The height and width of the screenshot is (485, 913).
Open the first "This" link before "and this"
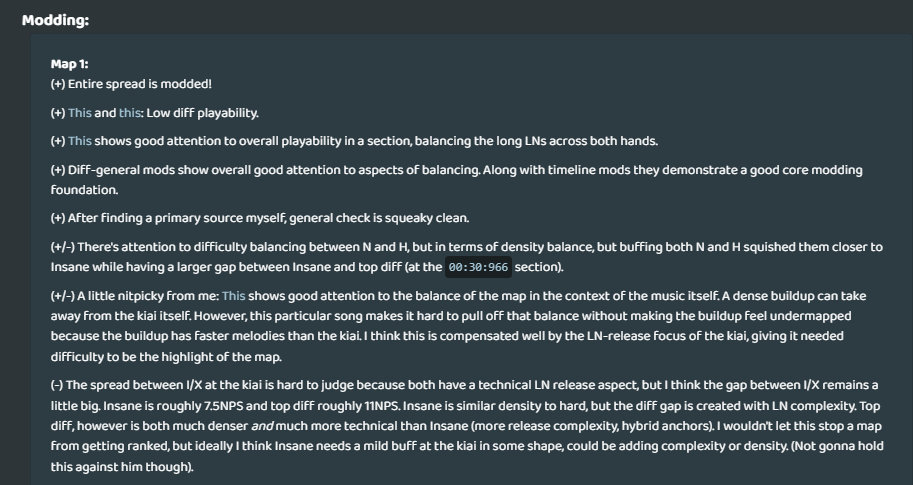tap(79, 113)
